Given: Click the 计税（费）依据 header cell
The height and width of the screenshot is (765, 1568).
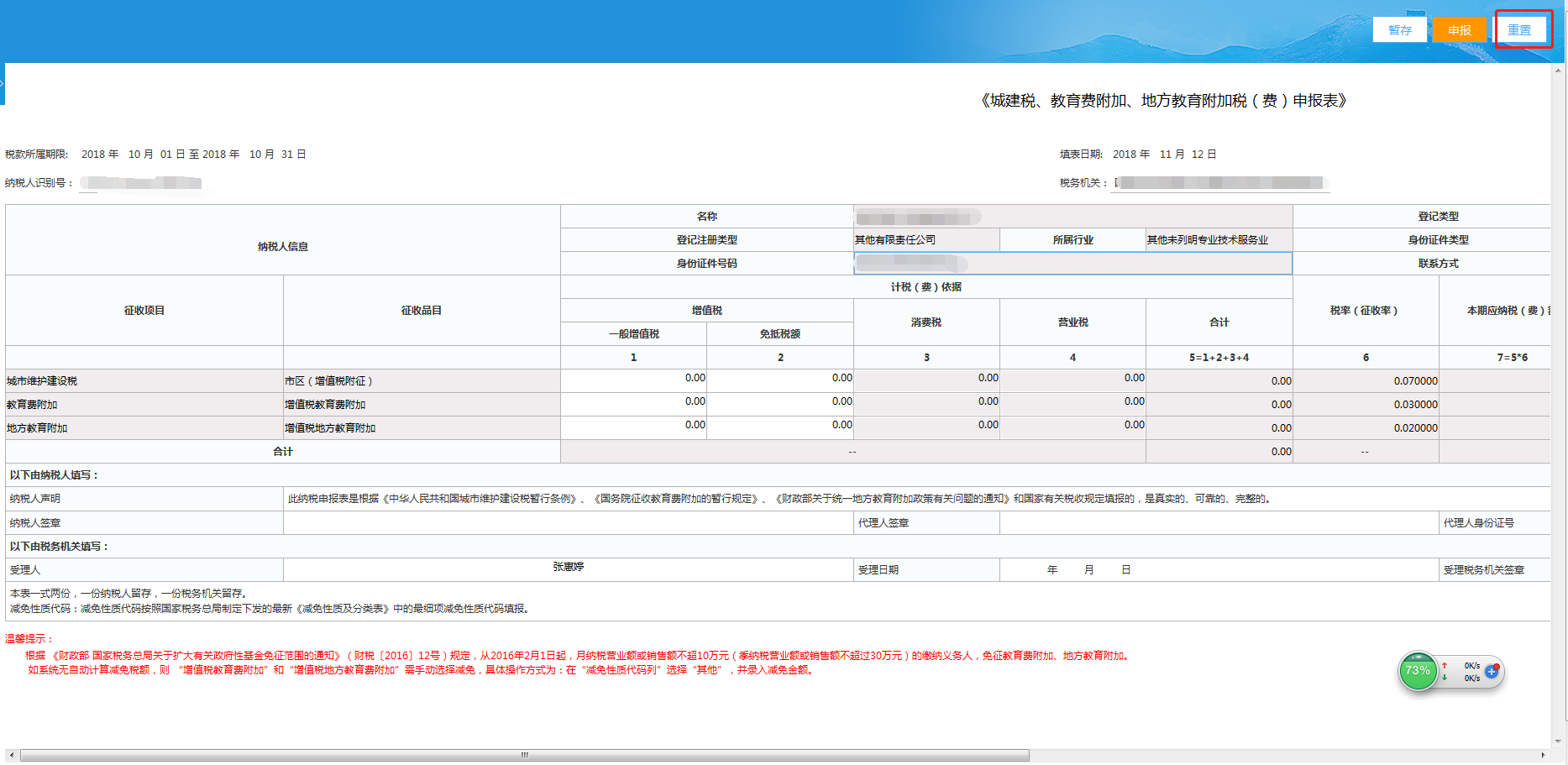Looking at the screenshot, I should click(926, 286).
